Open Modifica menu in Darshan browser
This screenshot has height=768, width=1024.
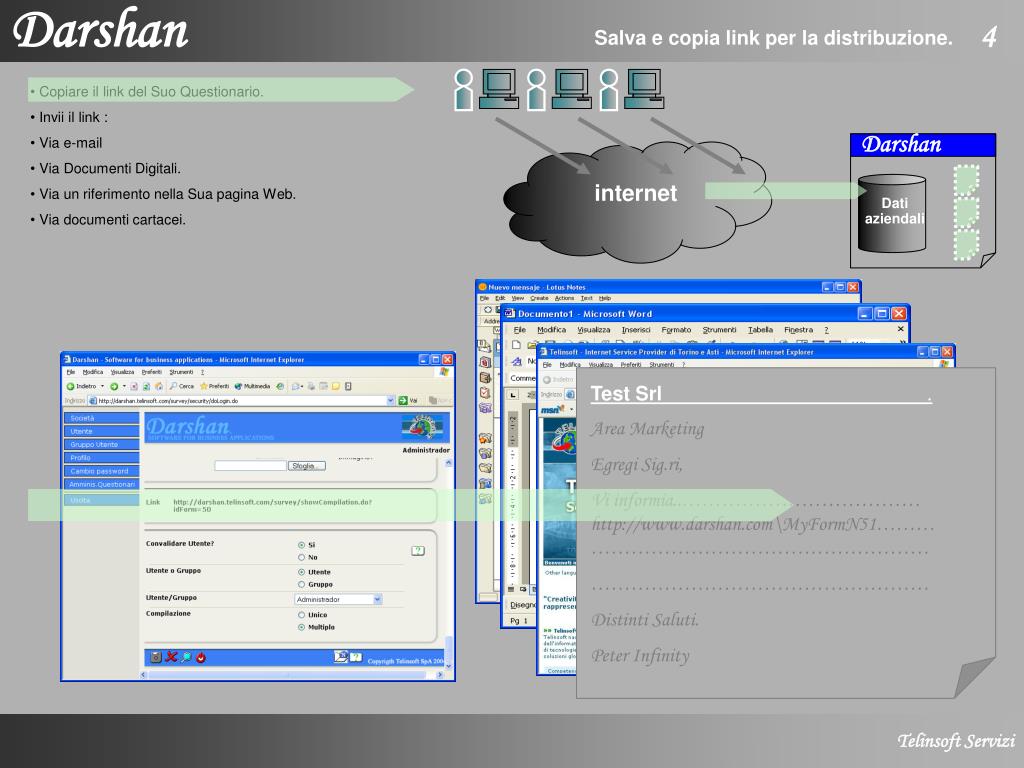pos(93,372)
